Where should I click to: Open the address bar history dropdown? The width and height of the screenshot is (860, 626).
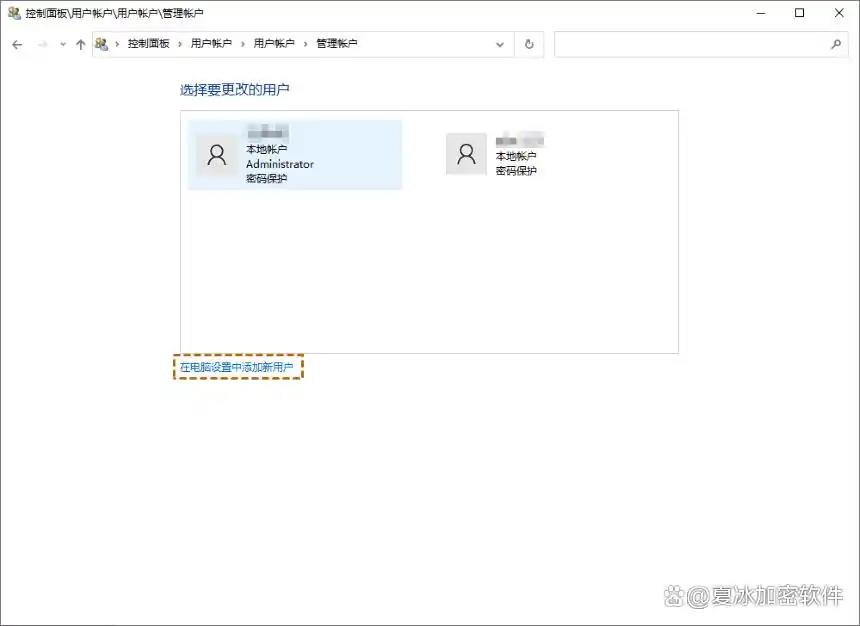[500, 43]
